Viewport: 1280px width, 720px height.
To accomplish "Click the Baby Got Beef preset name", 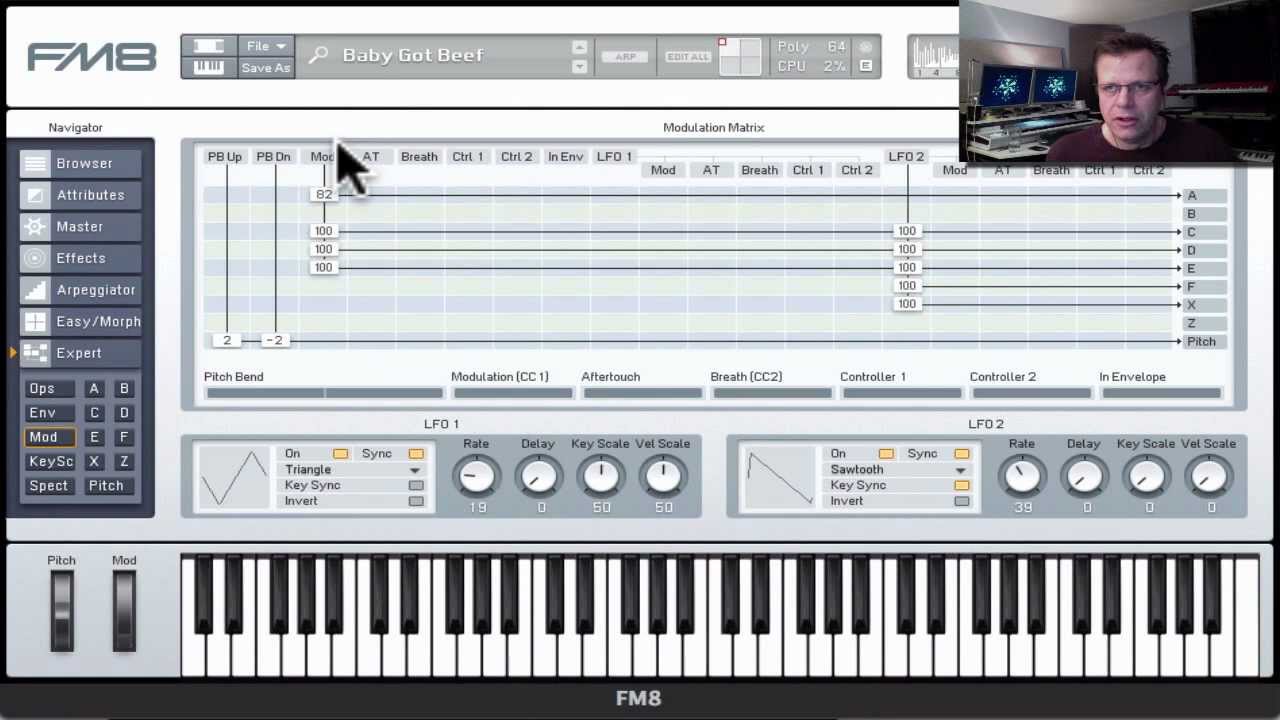I will (413, 55).
